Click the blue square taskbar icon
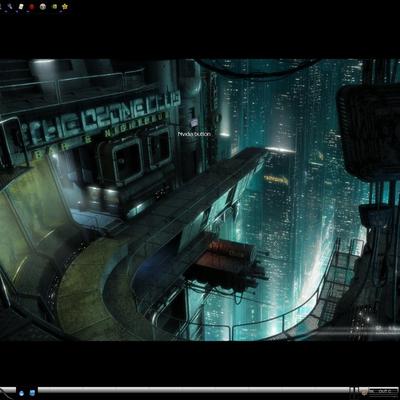 [x=32, y=393]
